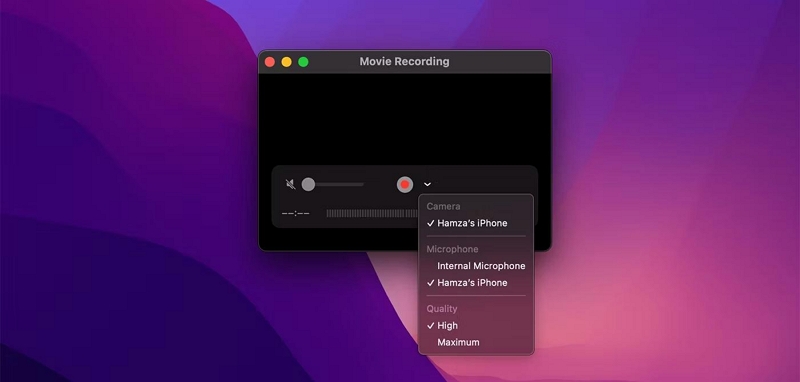Close the Movie Recording window
This screenshot has width=800, height=382.
click(270, 62)
